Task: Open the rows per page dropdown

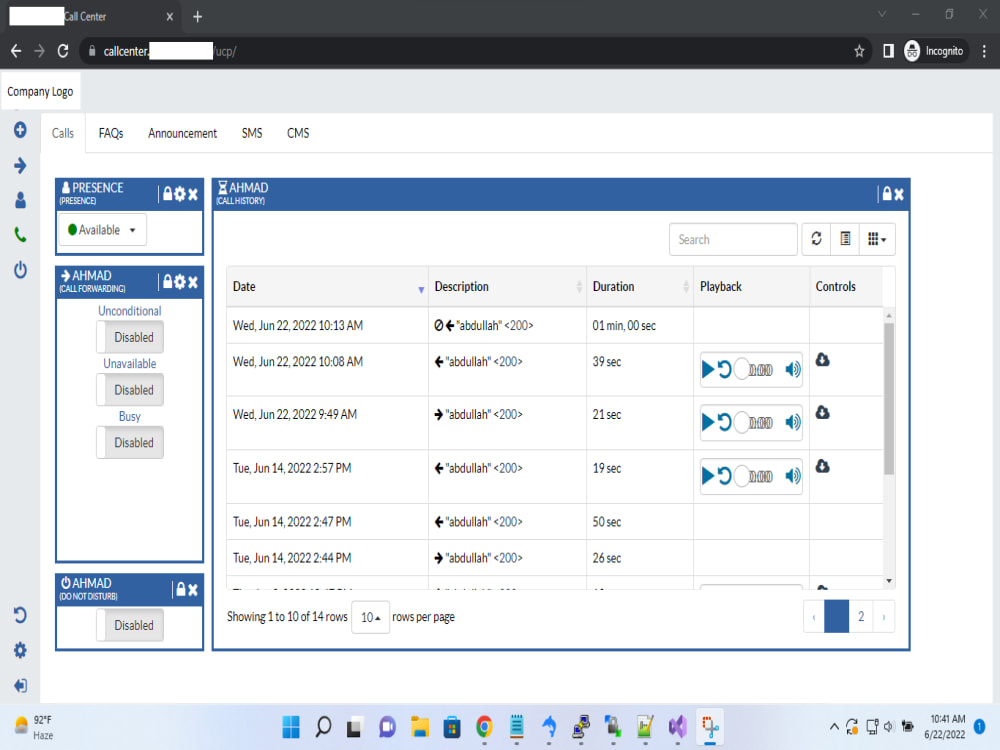Action: pyautogui.click(x=370, y=617)
